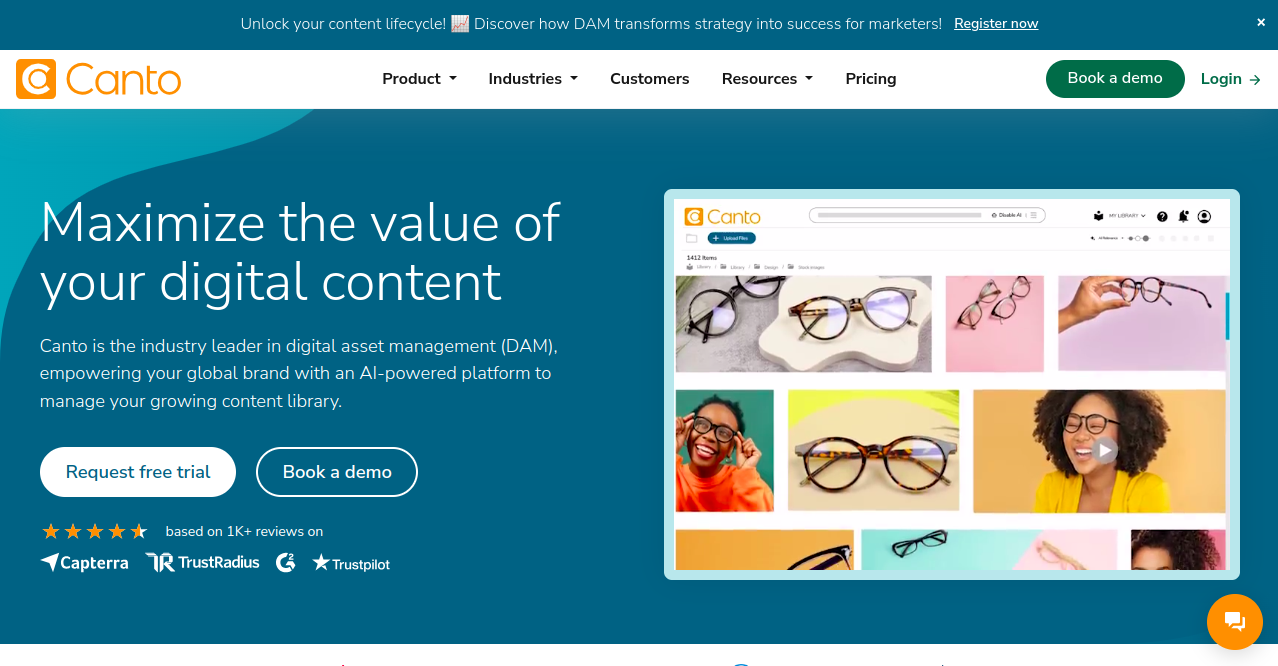Click the TrustRadius review logo
The width and height of the screenshot is (1278, 666).
(x=202, y=562)
